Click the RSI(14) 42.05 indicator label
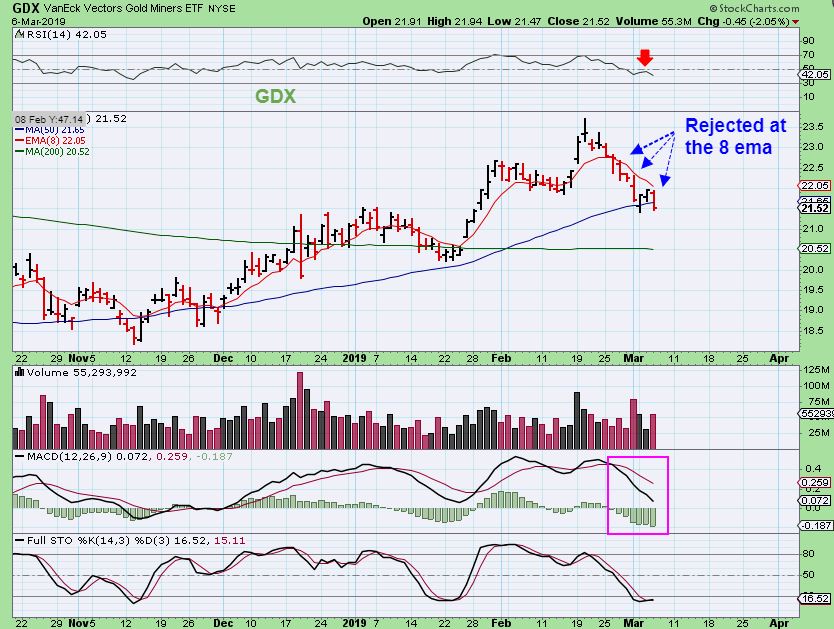 (x=66, y=35)
